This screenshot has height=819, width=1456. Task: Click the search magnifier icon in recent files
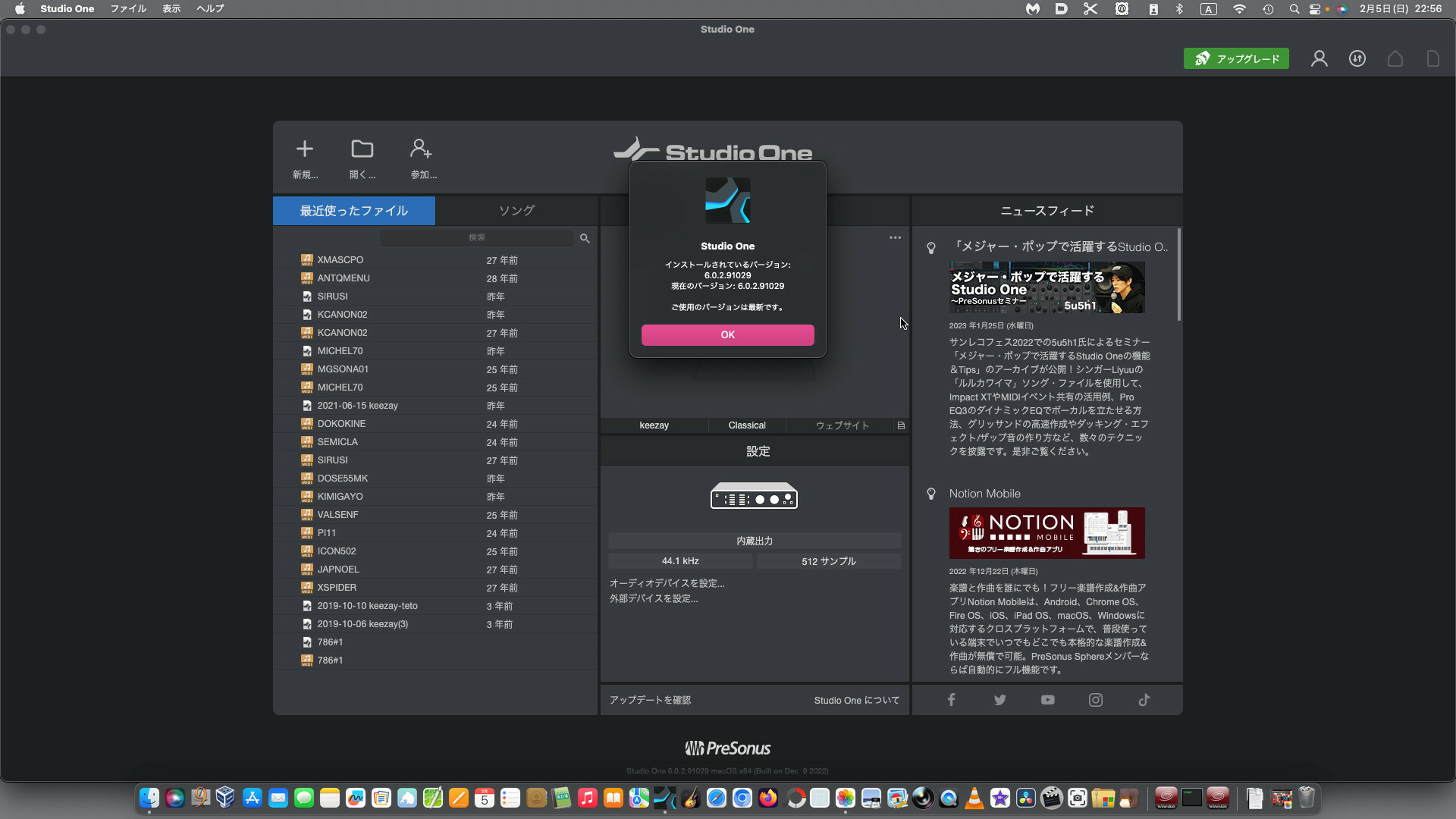pos(585,238)
